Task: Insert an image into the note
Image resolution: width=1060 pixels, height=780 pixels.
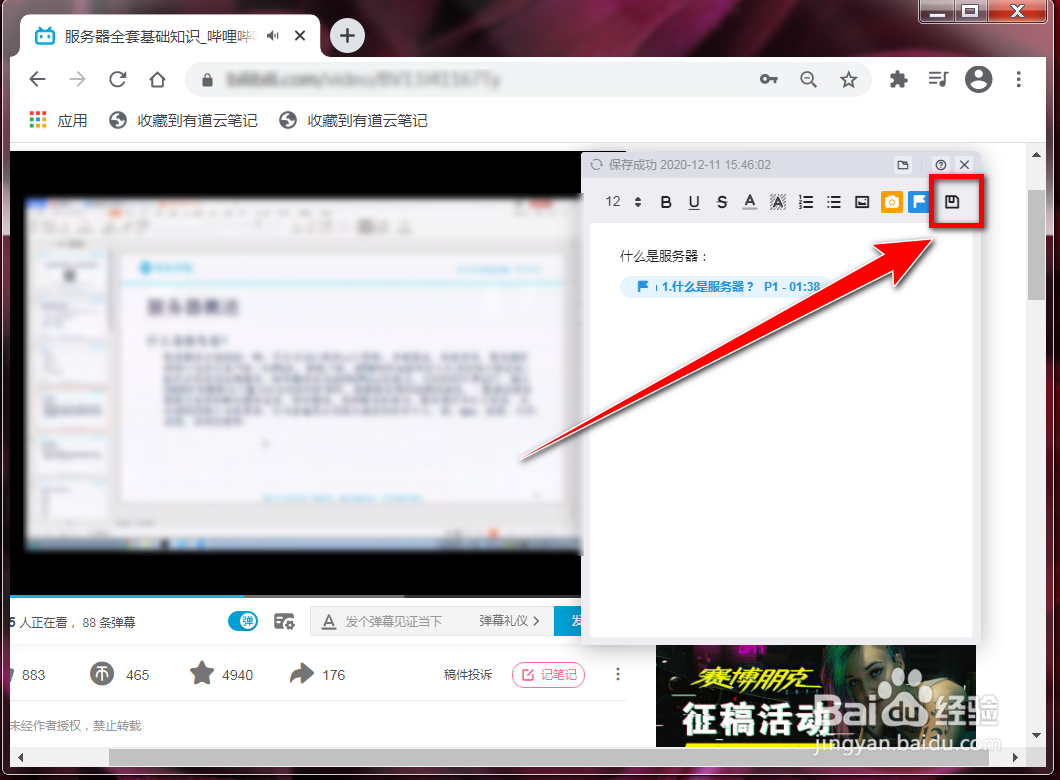Action: (861, 201)
